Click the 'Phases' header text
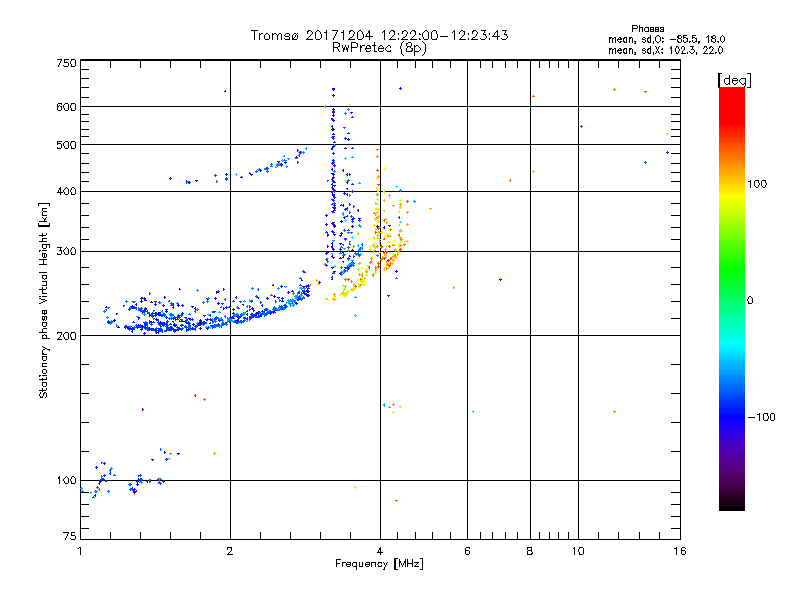 click(x=647, y=29)
